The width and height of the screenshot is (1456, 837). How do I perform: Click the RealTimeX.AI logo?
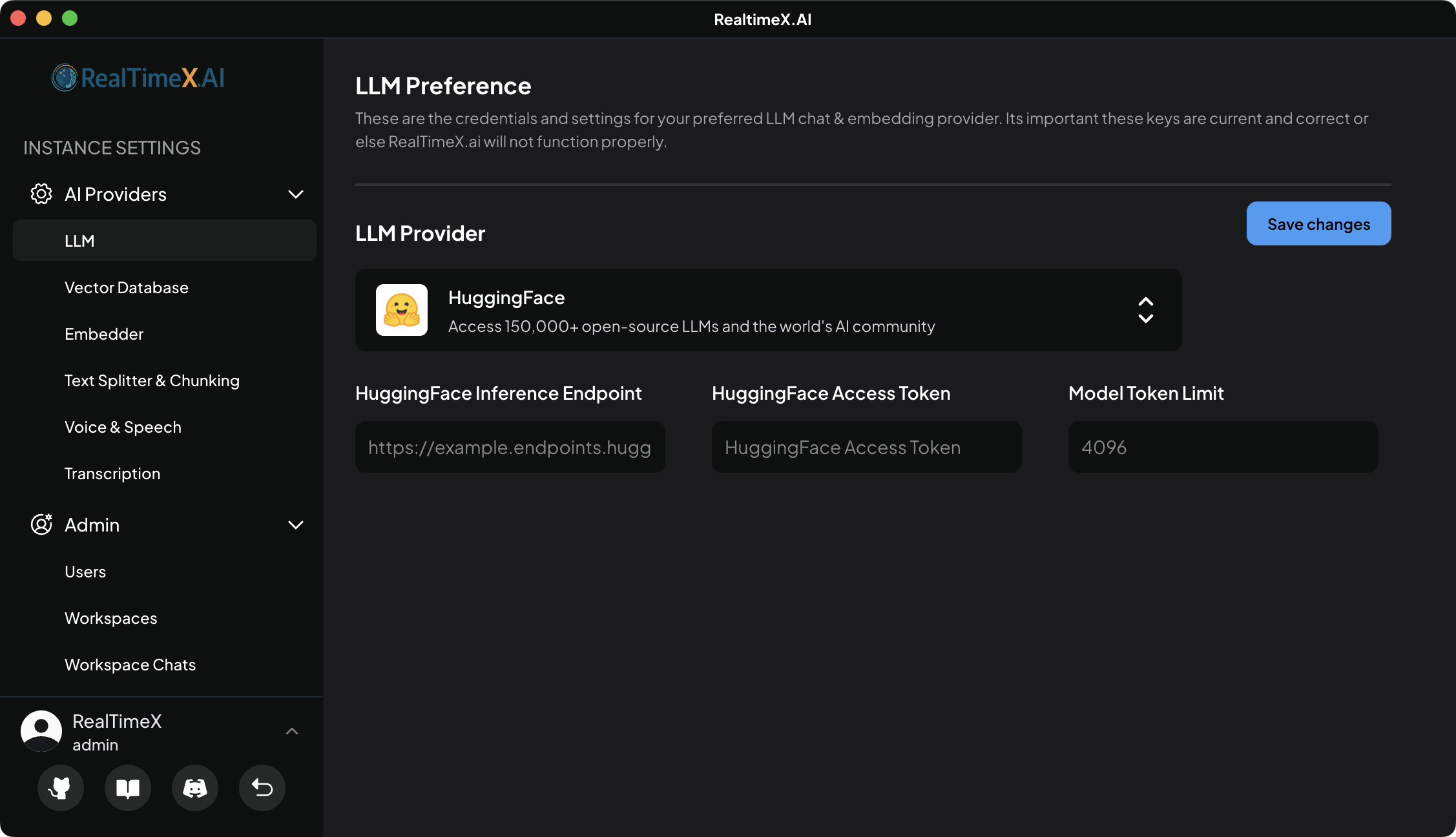click(x=138, y=77)
